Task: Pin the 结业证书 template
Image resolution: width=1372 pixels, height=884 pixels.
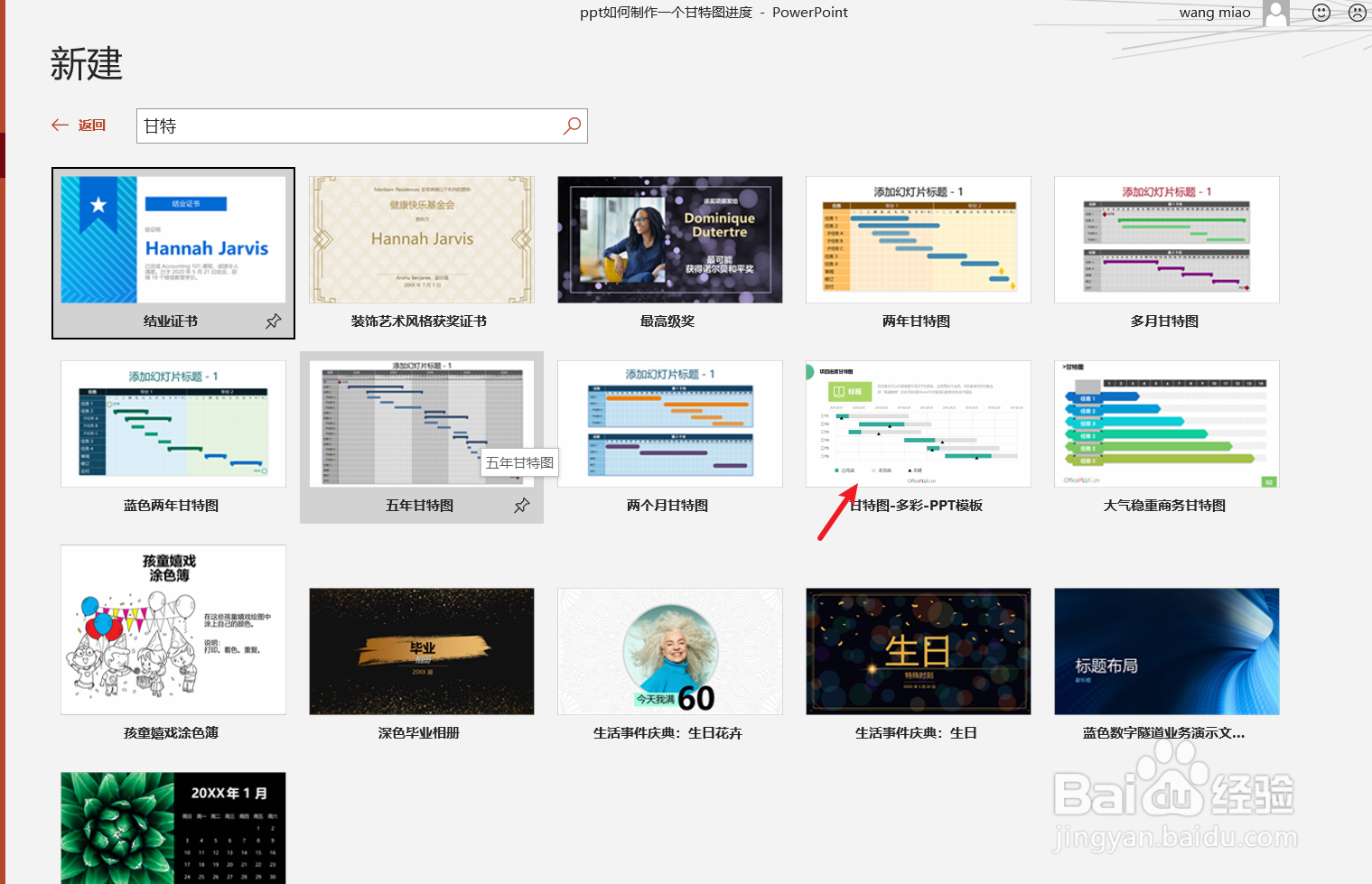Action: click(274, 321)
